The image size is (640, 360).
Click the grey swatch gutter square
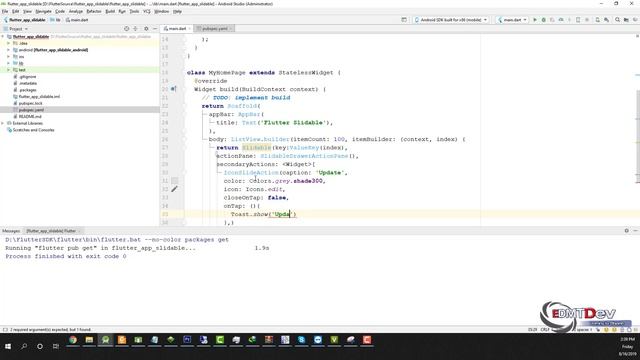(x=175, y=180)
